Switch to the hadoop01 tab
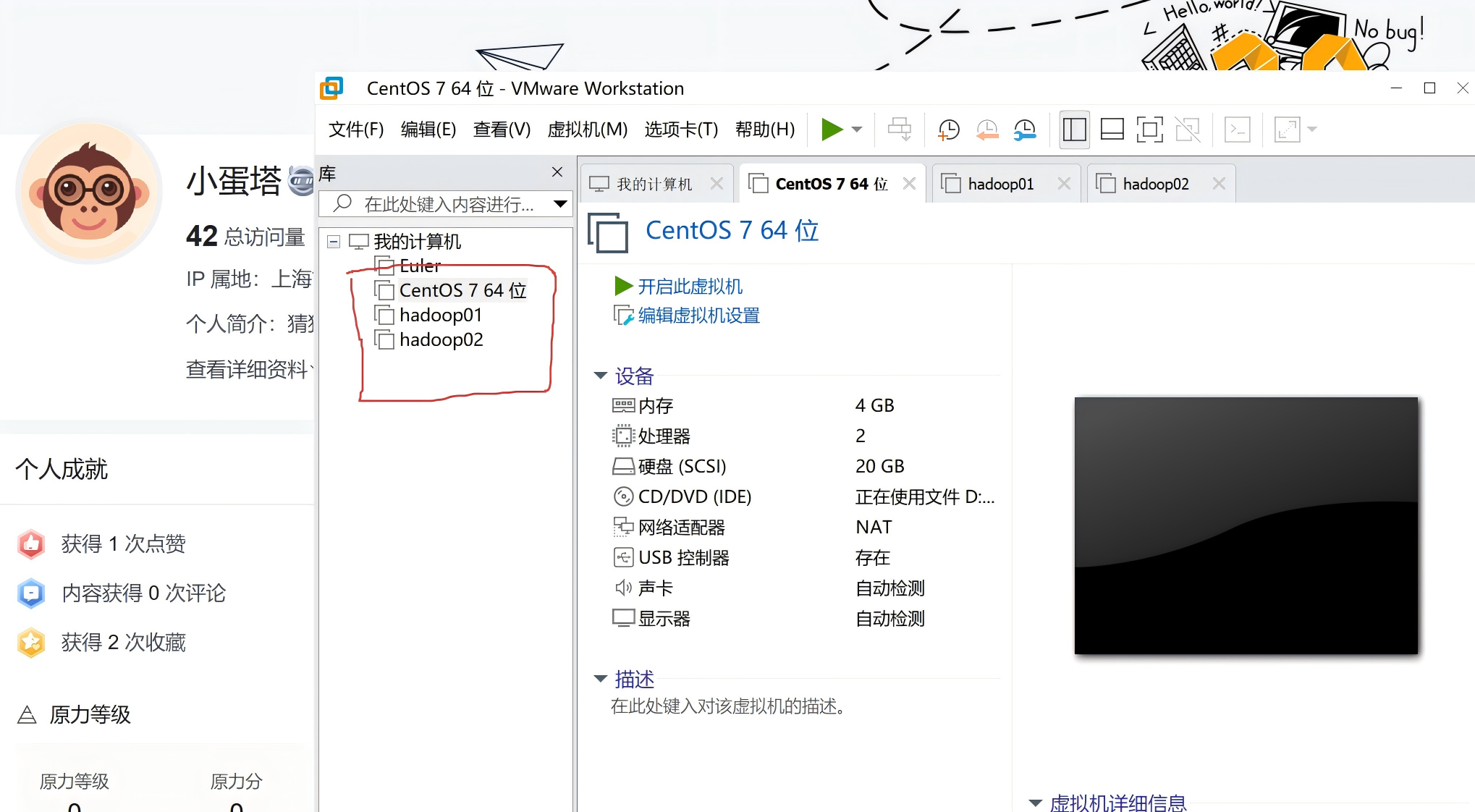This screenshot has height=812, width=1475. [x=1002, y=183]
